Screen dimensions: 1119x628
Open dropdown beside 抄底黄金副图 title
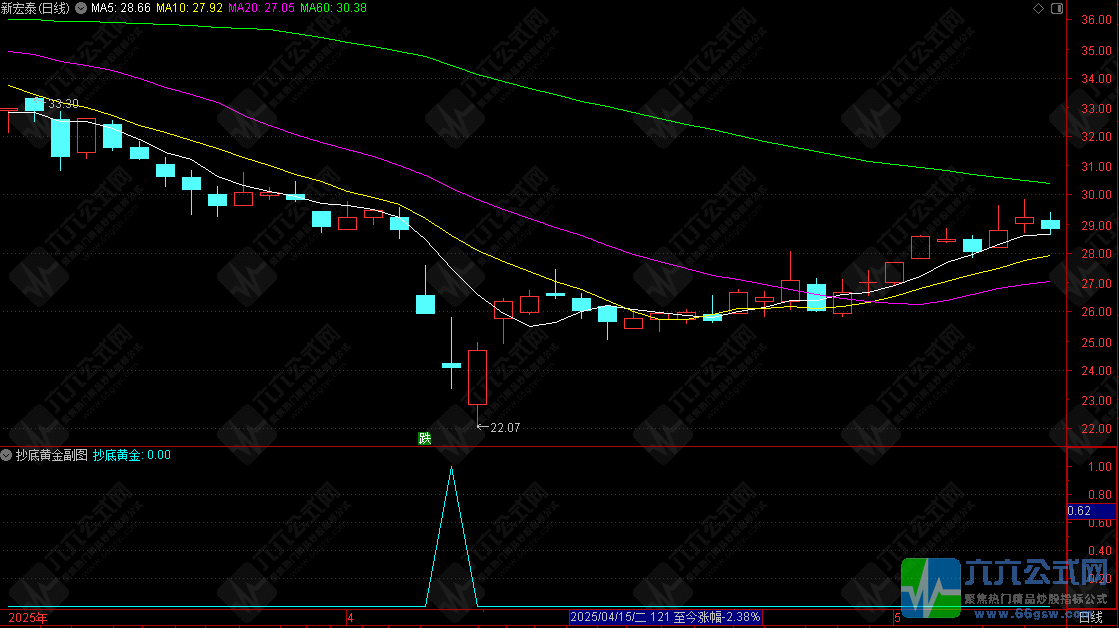coord(6,455)
